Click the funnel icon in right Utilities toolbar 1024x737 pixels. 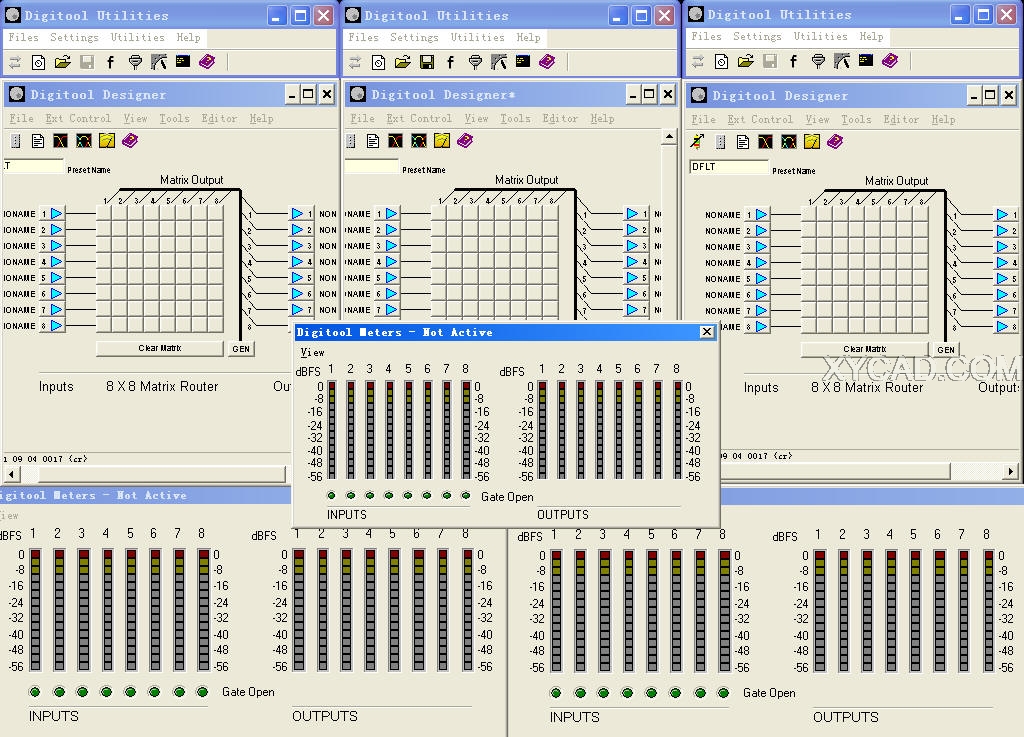point(818,61)
